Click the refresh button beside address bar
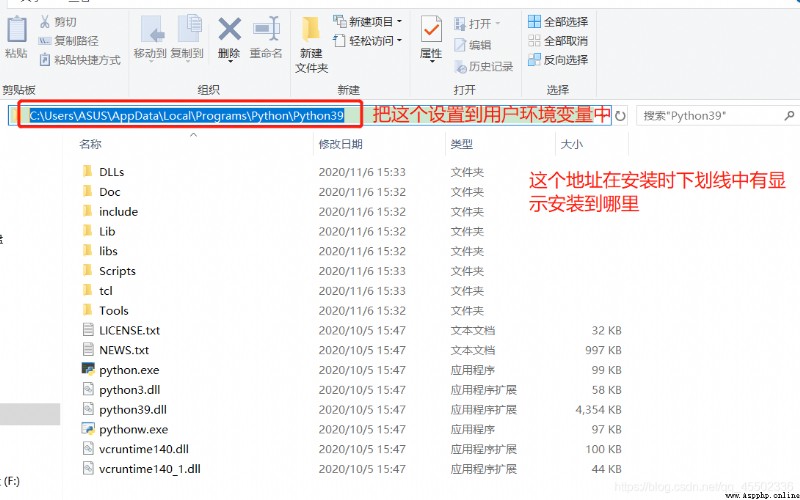This screenshot has width=800, height=500. (x=620, y=116)
